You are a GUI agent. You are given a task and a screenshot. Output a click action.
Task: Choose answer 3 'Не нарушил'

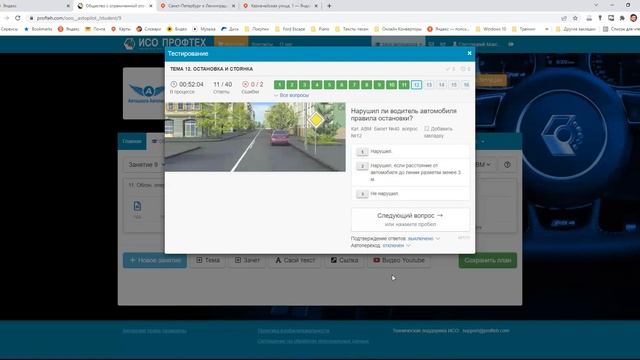pos(410,194)
